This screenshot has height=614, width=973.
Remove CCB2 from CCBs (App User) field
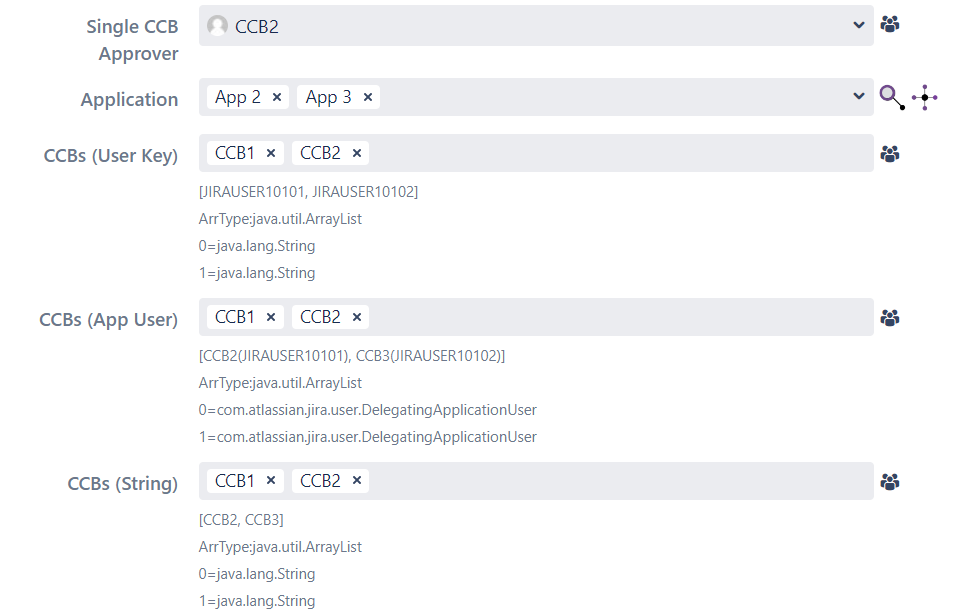pyautogui.click(x=356, y=317)
